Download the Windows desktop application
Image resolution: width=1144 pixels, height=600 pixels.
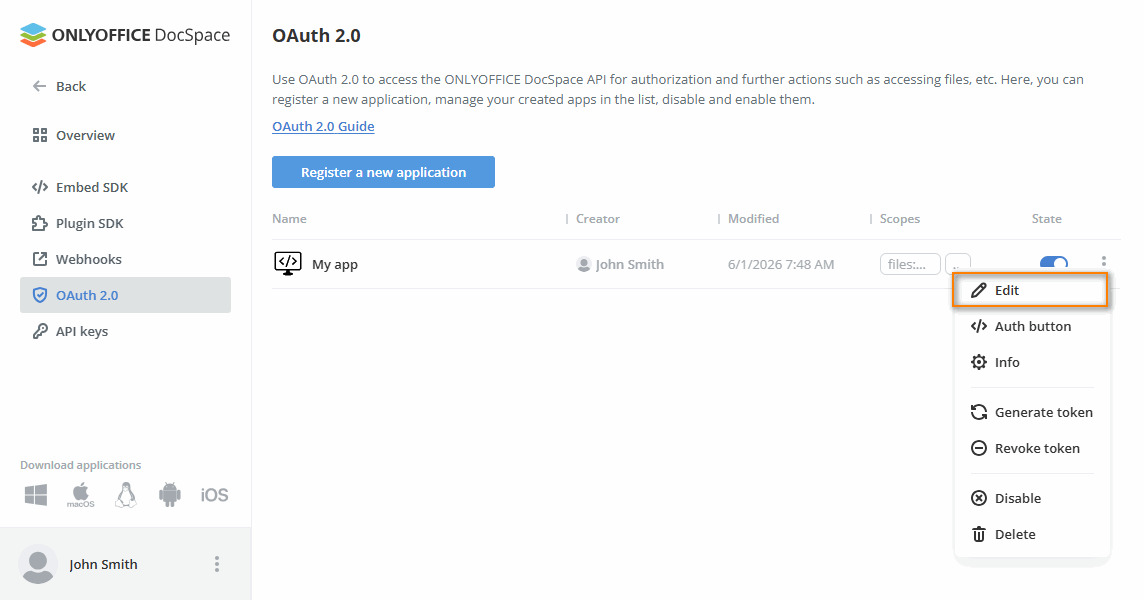point(36,495)
